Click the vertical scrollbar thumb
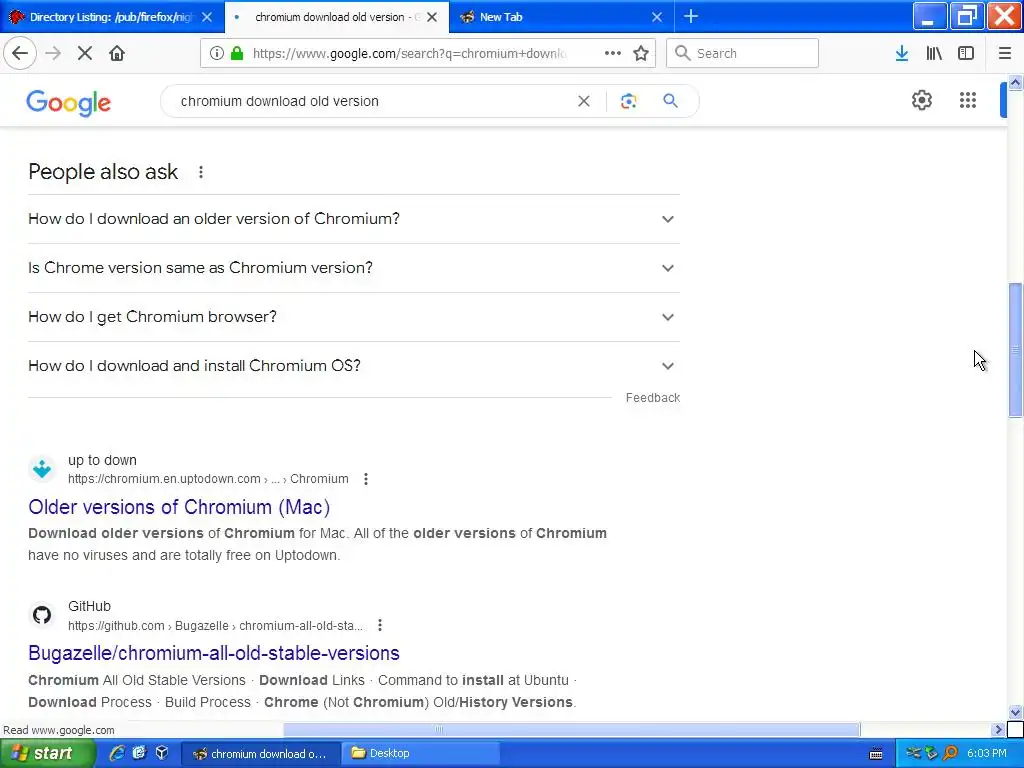The image size is (1024, 768). tap(1015, 349)
